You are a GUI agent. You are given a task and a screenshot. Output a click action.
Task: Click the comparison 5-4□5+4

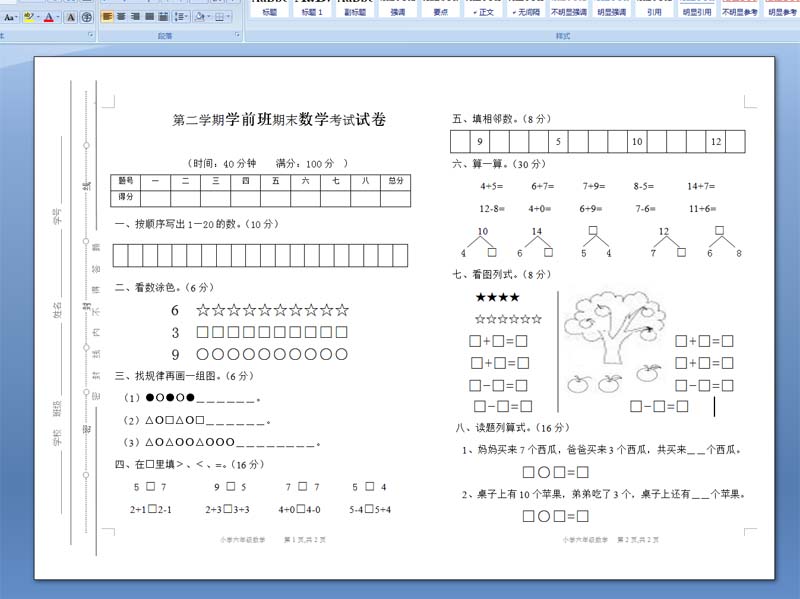(x=370, y=509)
